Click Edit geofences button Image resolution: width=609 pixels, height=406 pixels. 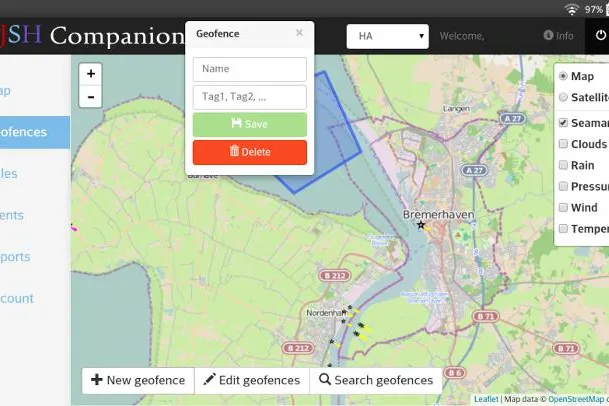252,380
